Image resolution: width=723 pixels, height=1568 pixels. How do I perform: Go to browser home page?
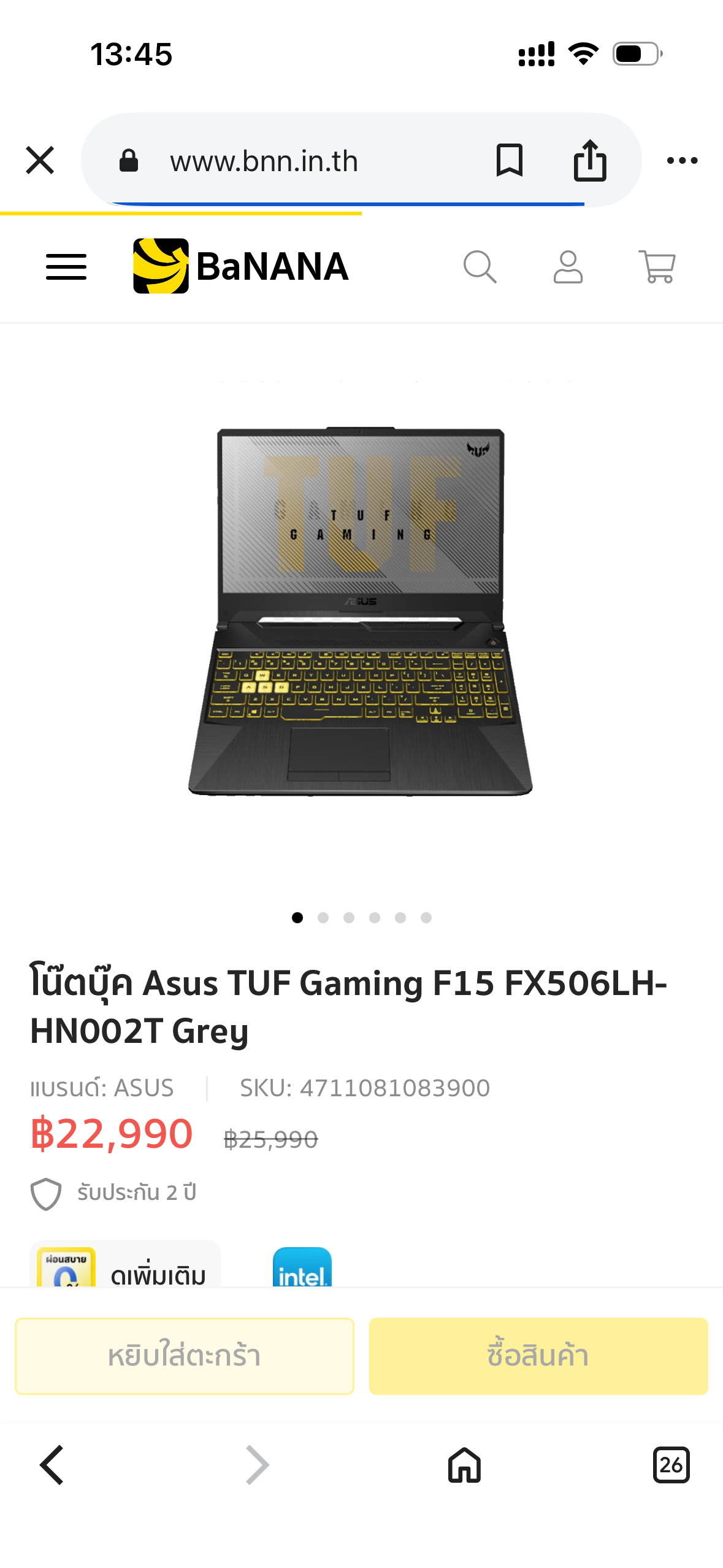pos(464,1465)
